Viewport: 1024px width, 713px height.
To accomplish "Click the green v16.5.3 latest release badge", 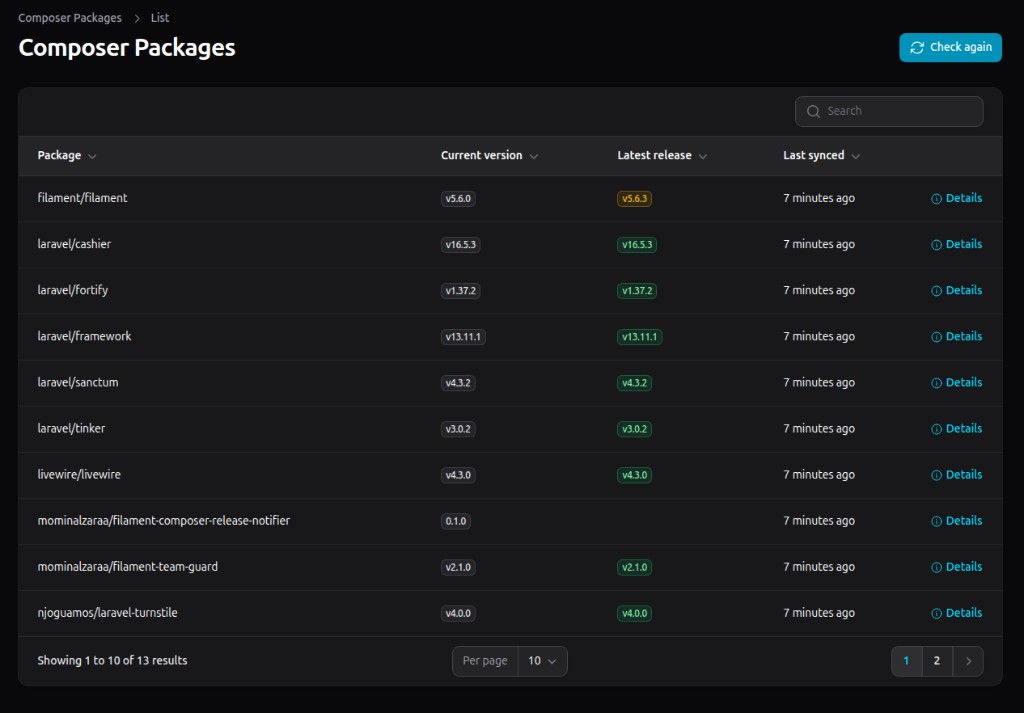I will [637, 245].
